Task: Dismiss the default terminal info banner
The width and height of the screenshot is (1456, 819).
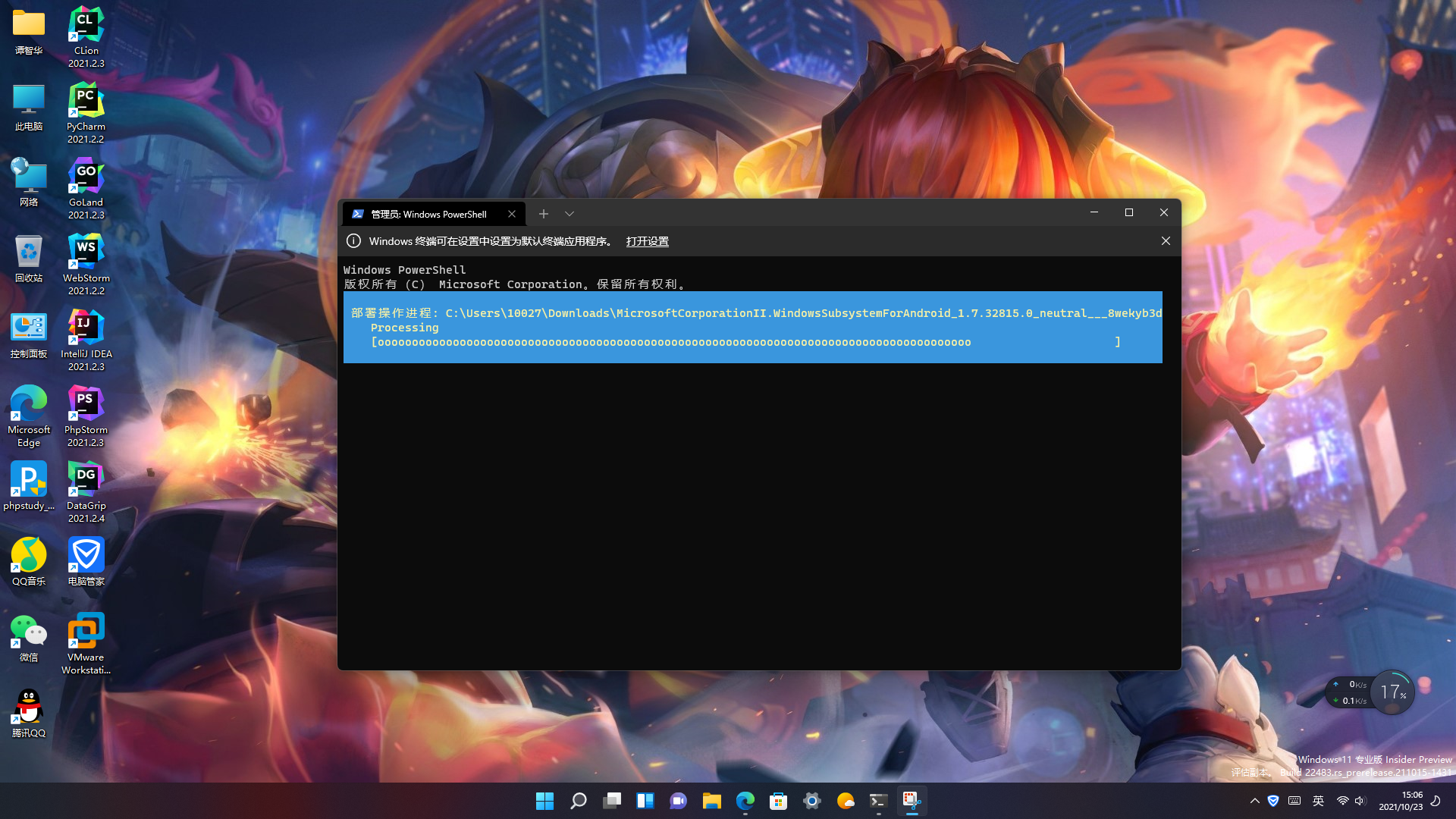Action: 1166,241
